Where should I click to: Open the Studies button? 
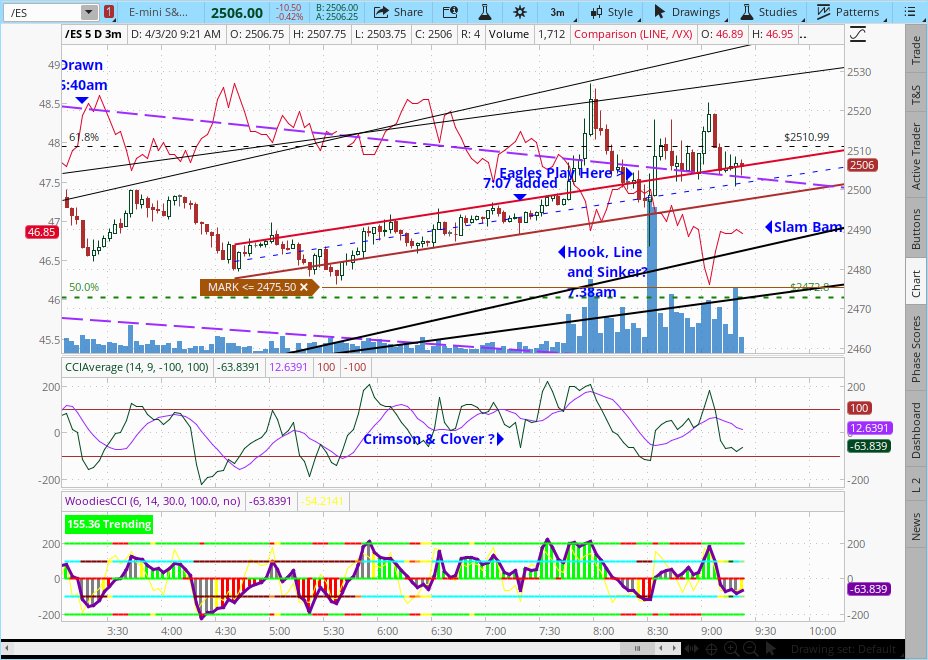click(x=768, y=12)
